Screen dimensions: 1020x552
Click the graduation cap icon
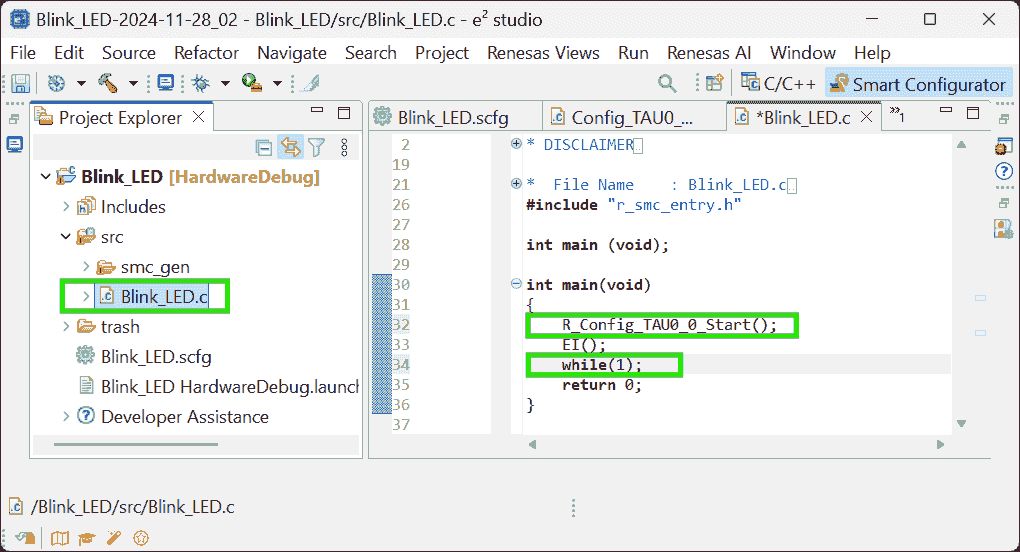87,538
